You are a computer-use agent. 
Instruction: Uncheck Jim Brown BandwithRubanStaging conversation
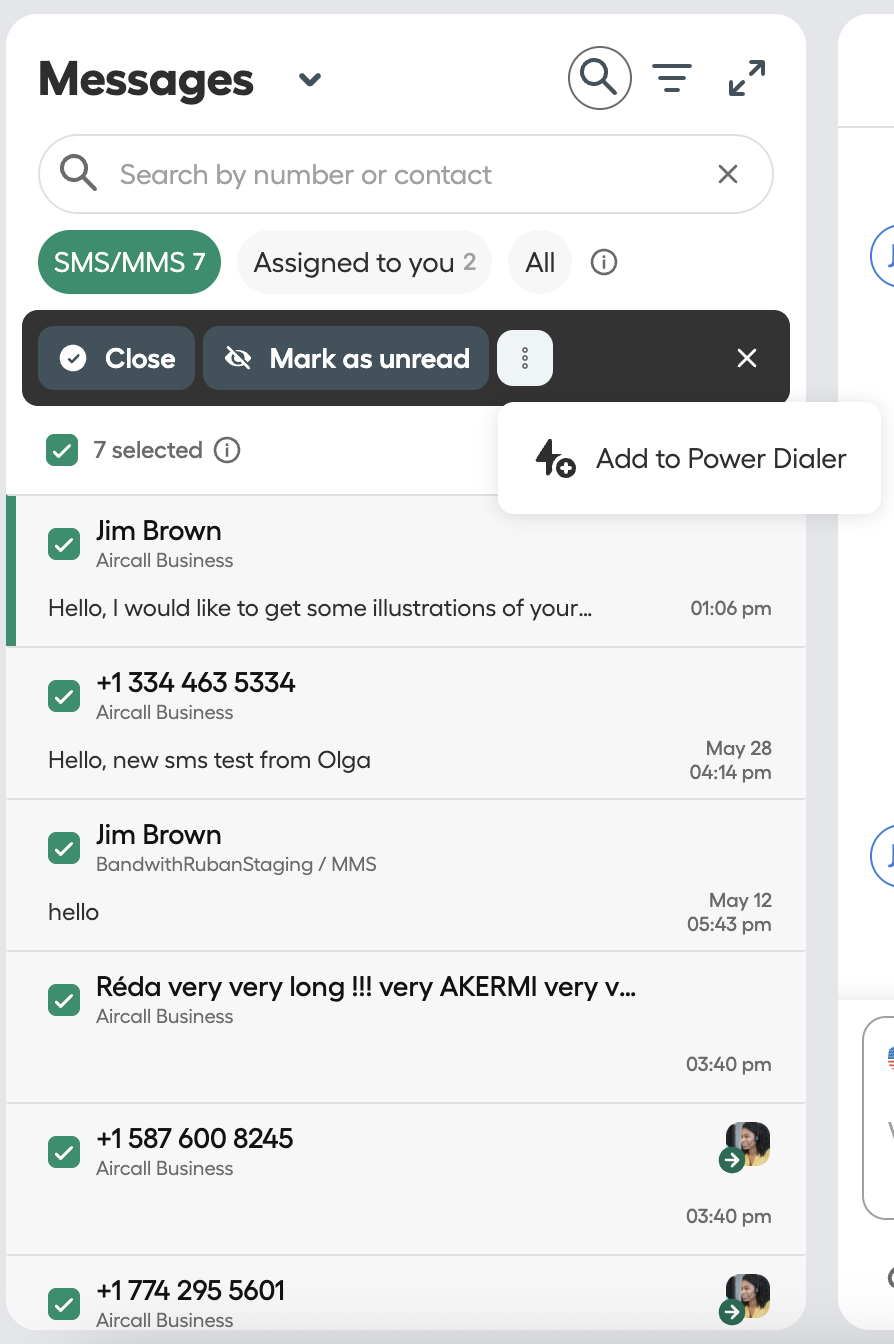[64, 849]
